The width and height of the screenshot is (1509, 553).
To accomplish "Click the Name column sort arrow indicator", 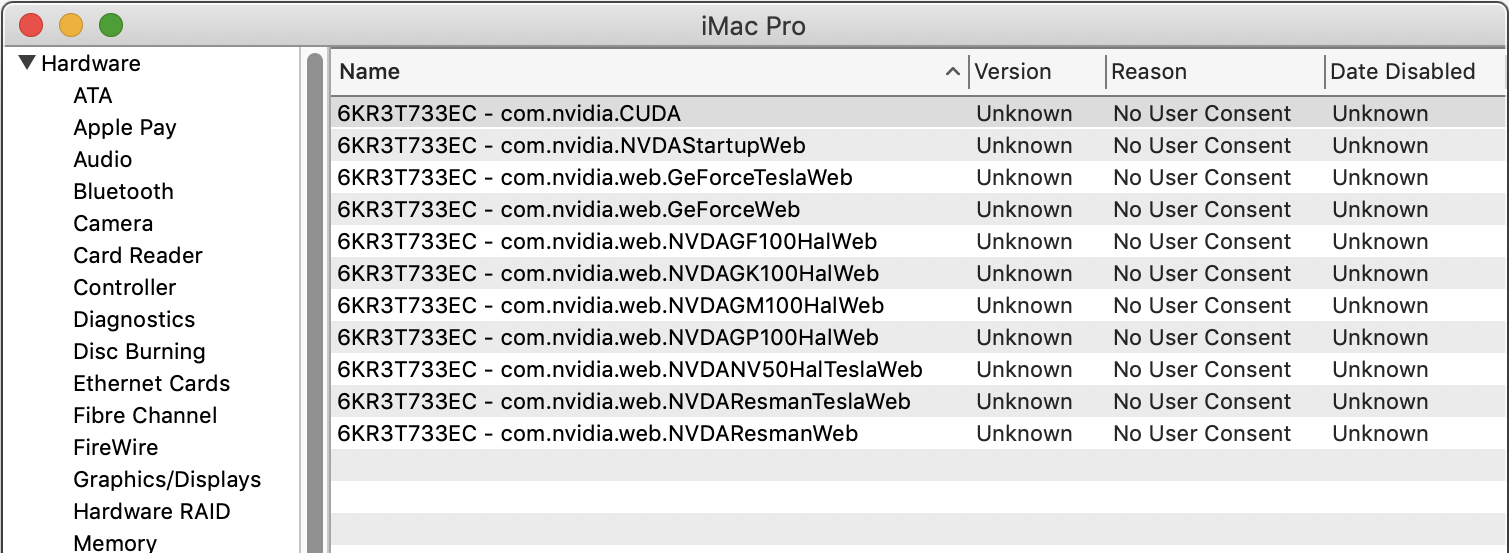I will tap(951, 71).
